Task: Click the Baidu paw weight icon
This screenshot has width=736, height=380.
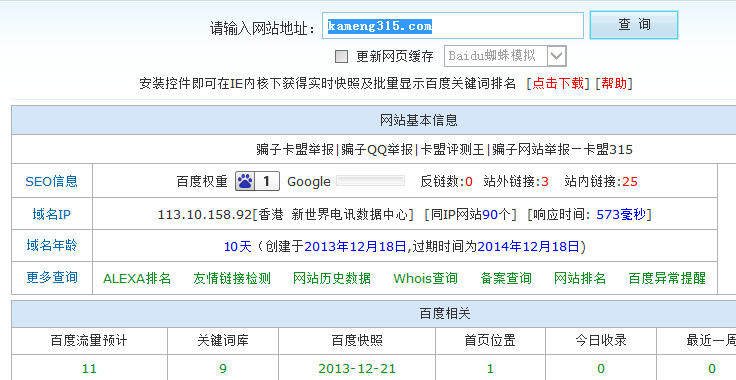Action: 245,181
